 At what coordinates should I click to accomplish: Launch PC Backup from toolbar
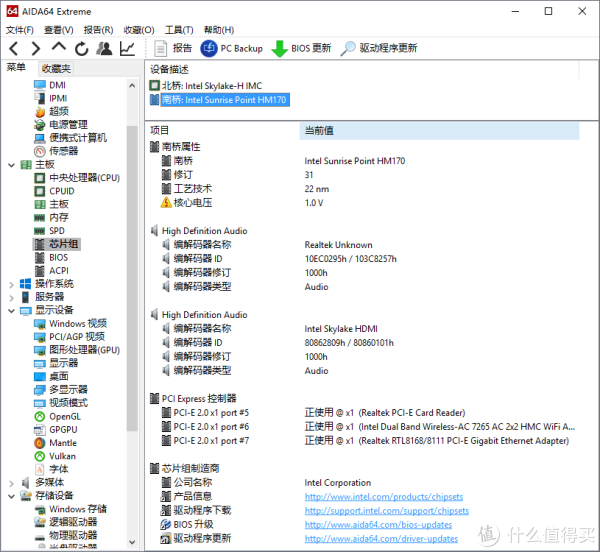tap(232, 49)
